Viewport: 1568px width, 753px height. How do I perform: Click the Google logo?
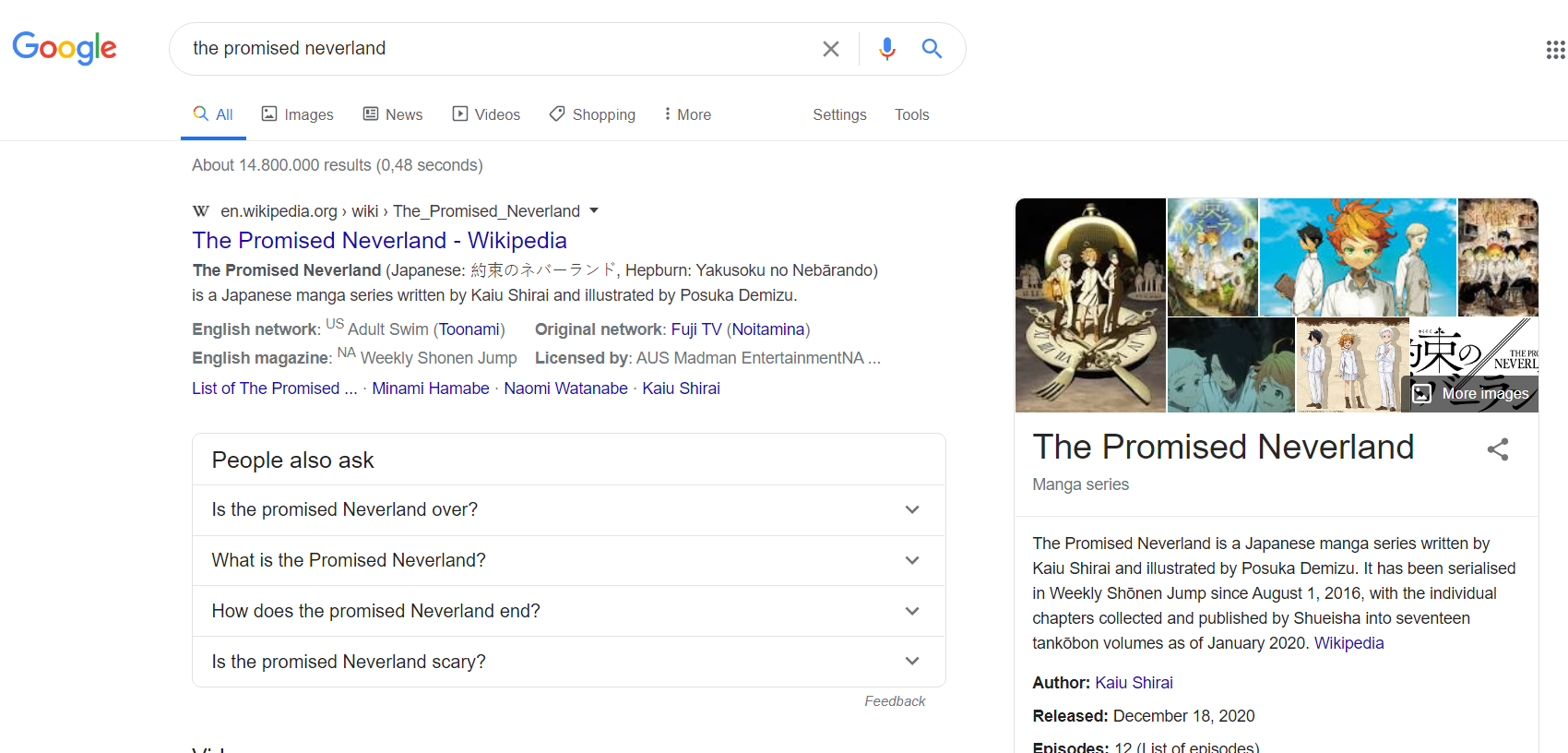point(65,48)
